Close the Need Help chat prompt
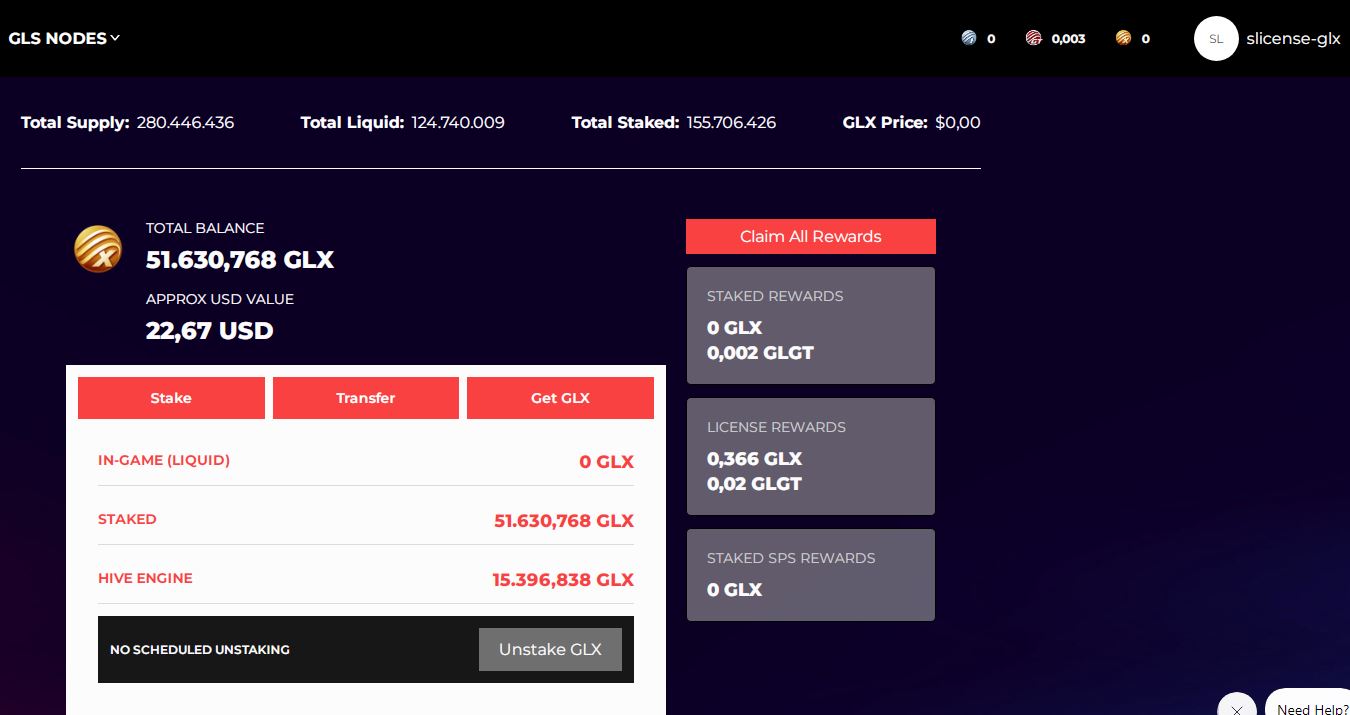Viewport: 1350px width, 715px height. click(x=1237, y=708)
